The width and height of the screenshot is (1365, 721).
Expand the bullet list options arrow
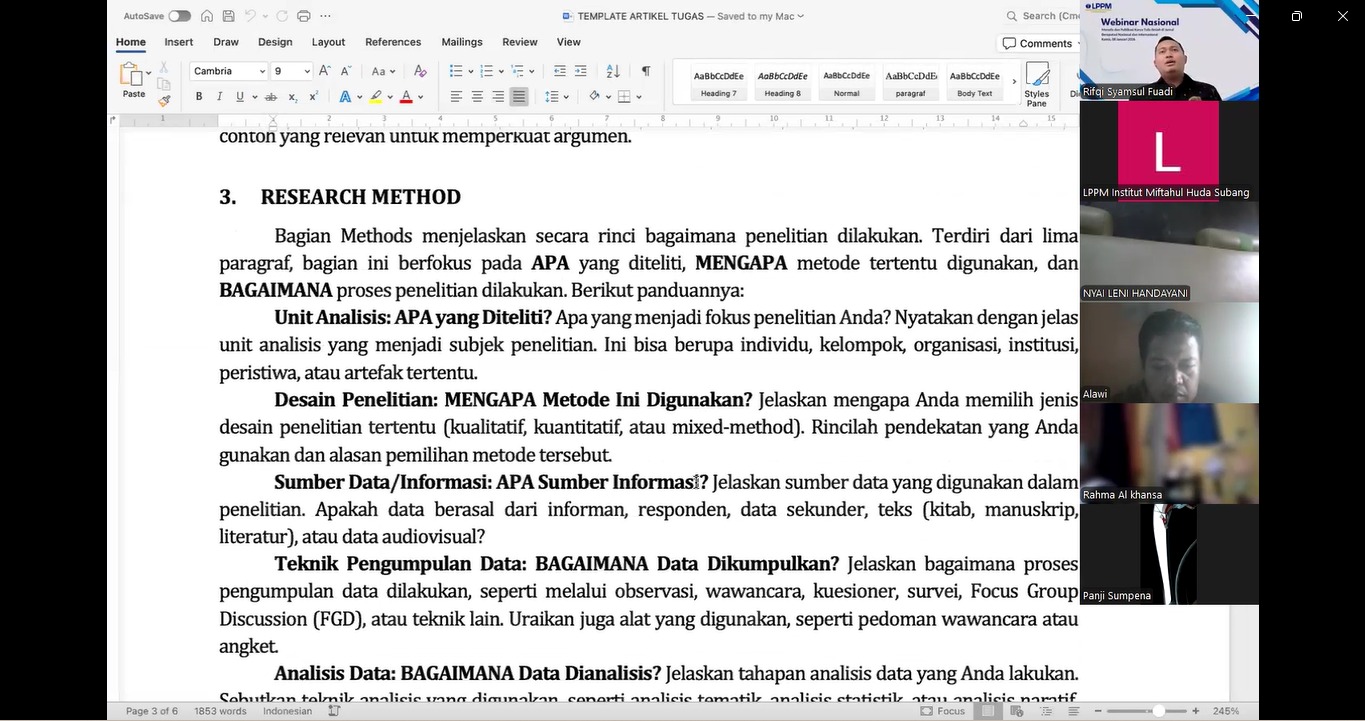pyautogui.click(x=470, y=71)
